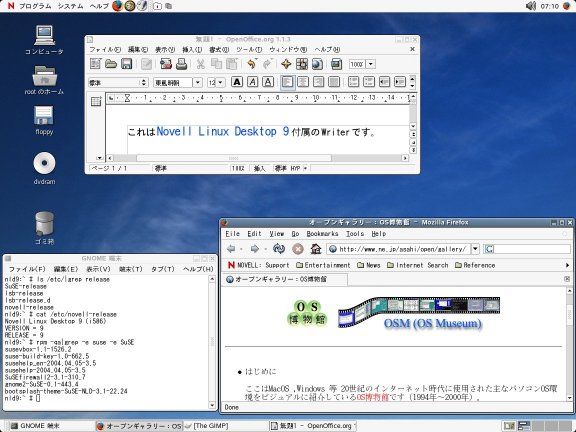Stop page loading in Firefox
Screen dimensions: 576x432
pyautogui.click(x=298, y=249)
